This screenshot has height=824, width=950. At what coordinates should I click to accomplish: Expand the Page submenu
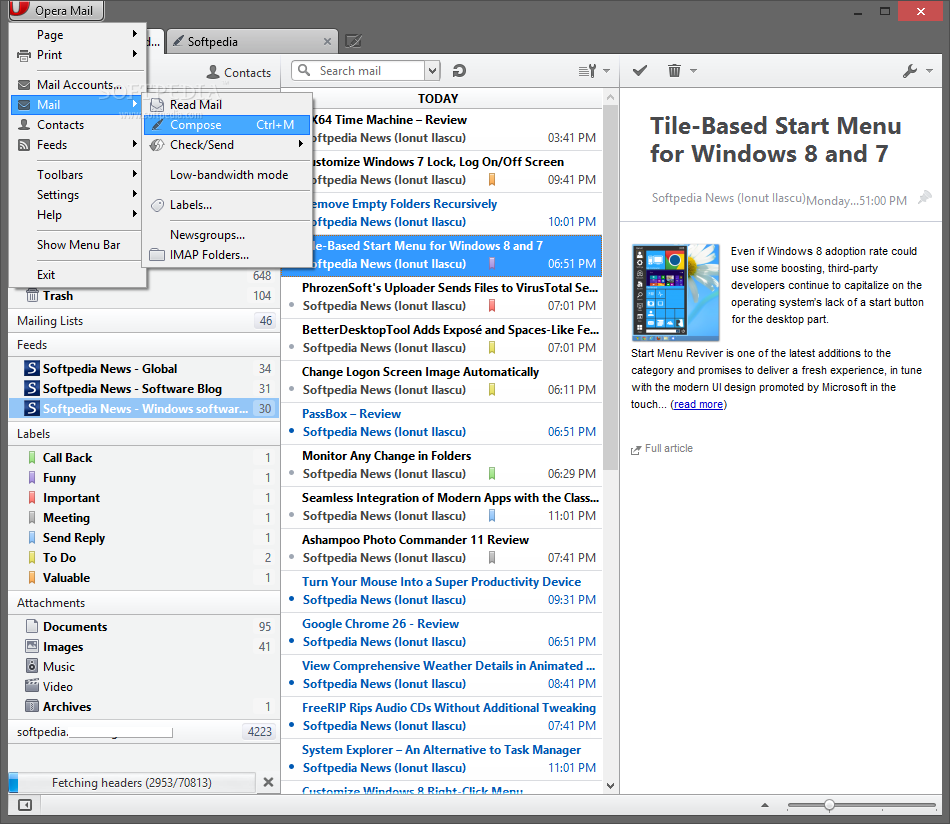78,35
